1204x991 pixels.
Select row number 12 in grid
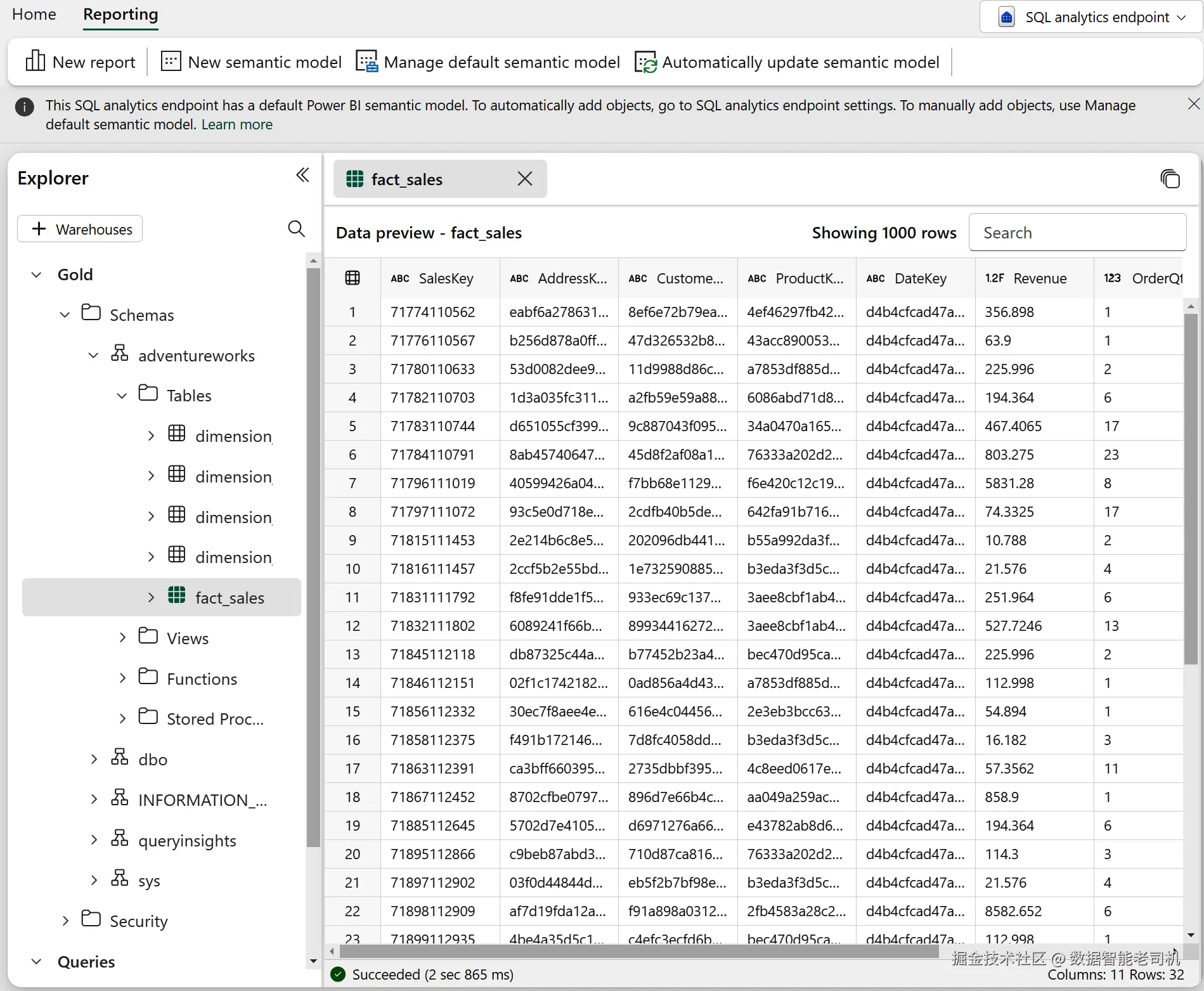(x=353, y=626)
